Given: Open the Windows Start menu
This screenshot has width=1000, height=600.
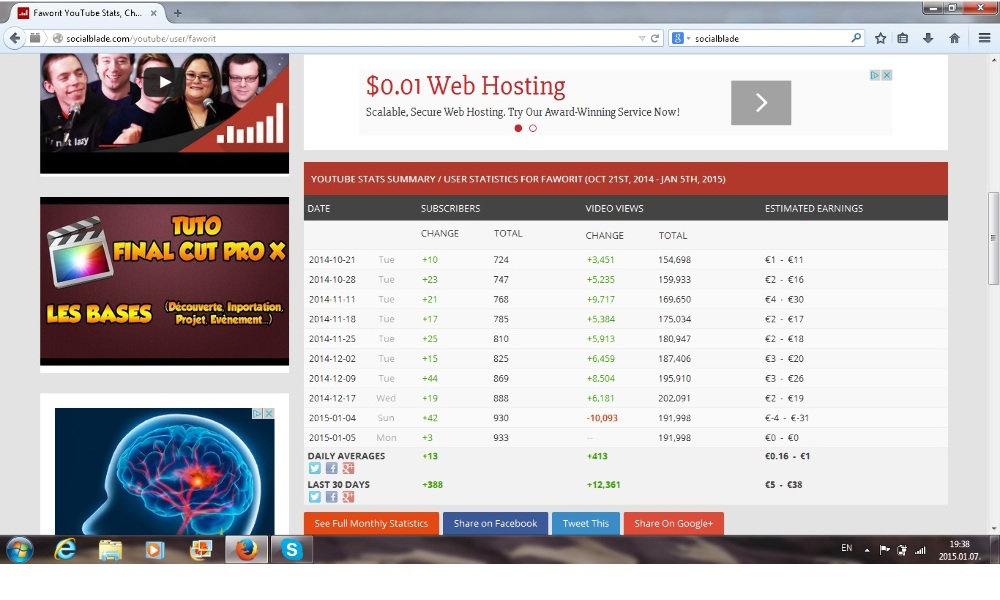Looking at the screenshot, I should [x=19, y=550].
